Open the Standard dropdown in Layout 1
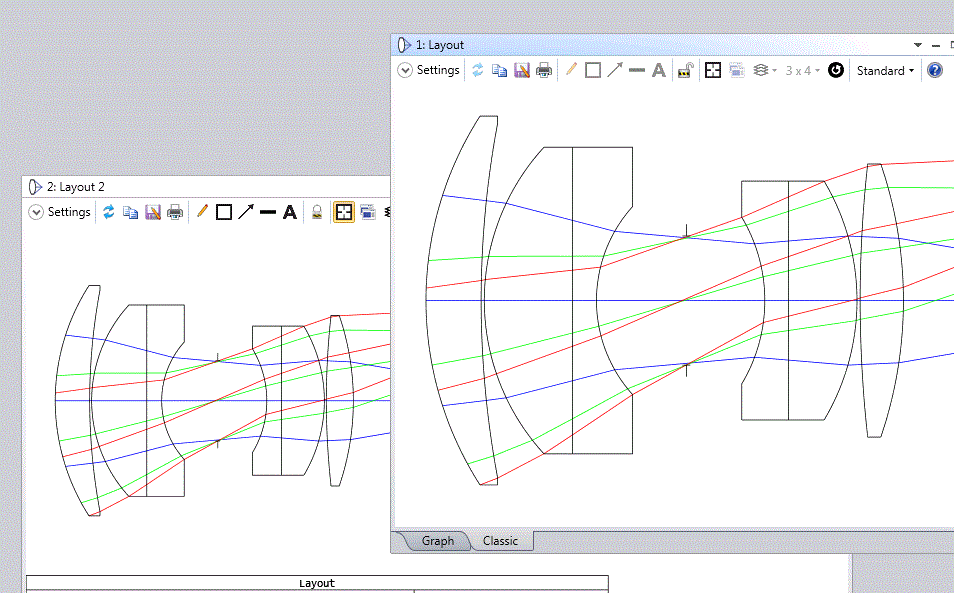This screenshot has height=593, width=954. coord(885,71)
